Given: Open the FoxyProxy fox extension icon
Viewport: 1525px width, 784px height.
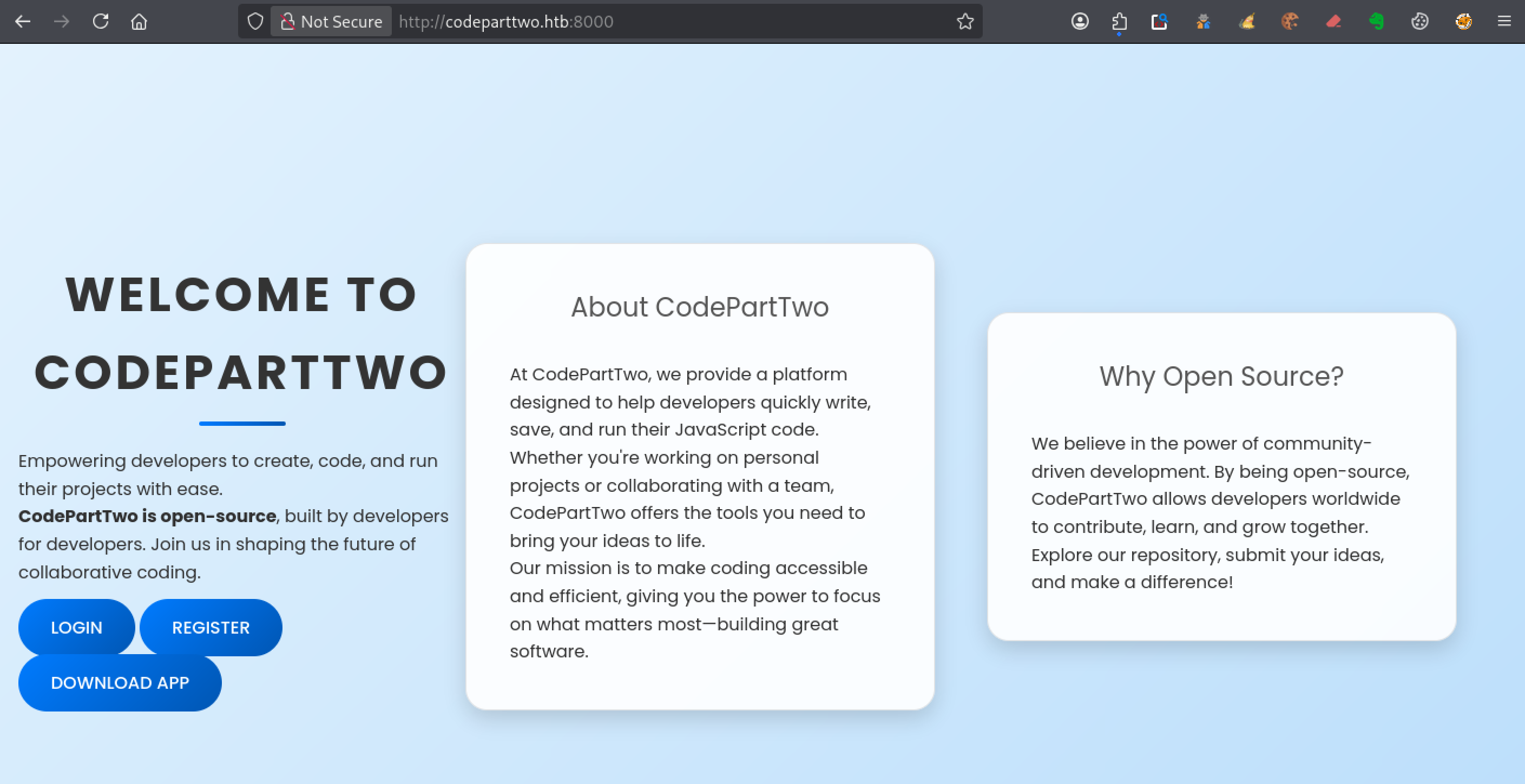Looking at the screenshot, I should coord(1463,22).
